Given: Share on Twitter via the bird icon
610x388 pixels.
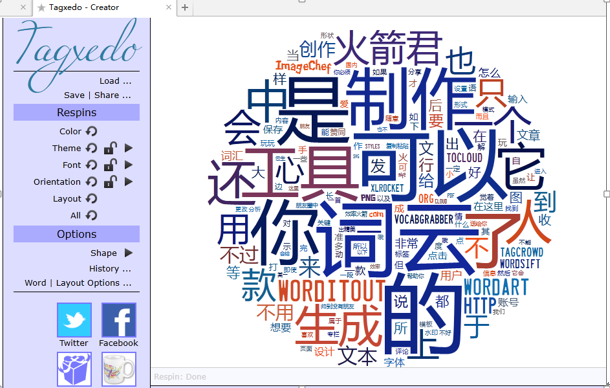Looking at the screenshot, I should pos(74,320).
